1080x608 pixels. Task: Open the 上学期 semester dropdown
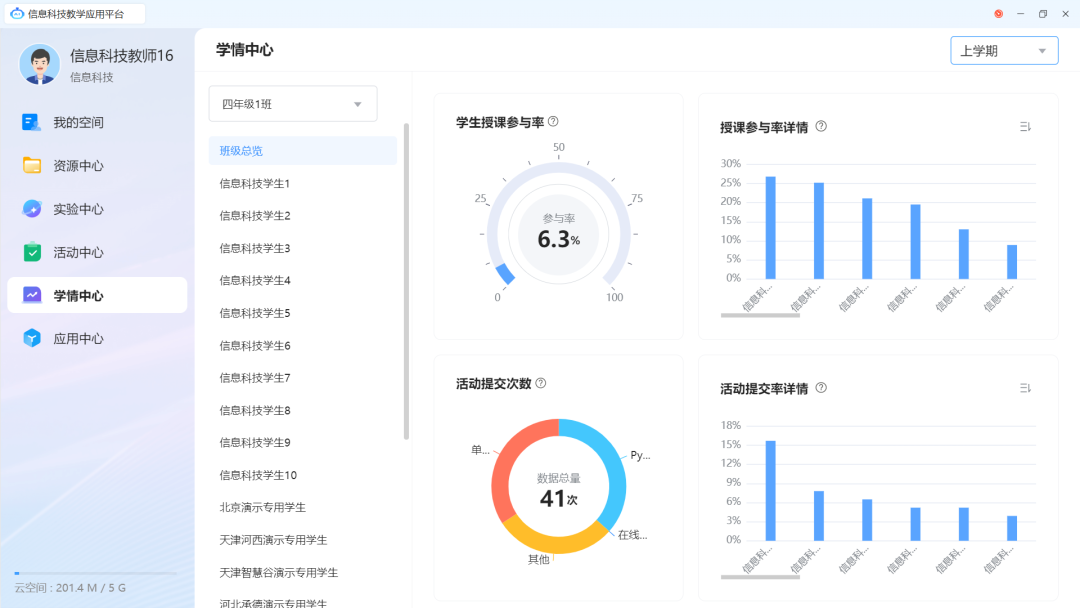tap(1004, 49)
